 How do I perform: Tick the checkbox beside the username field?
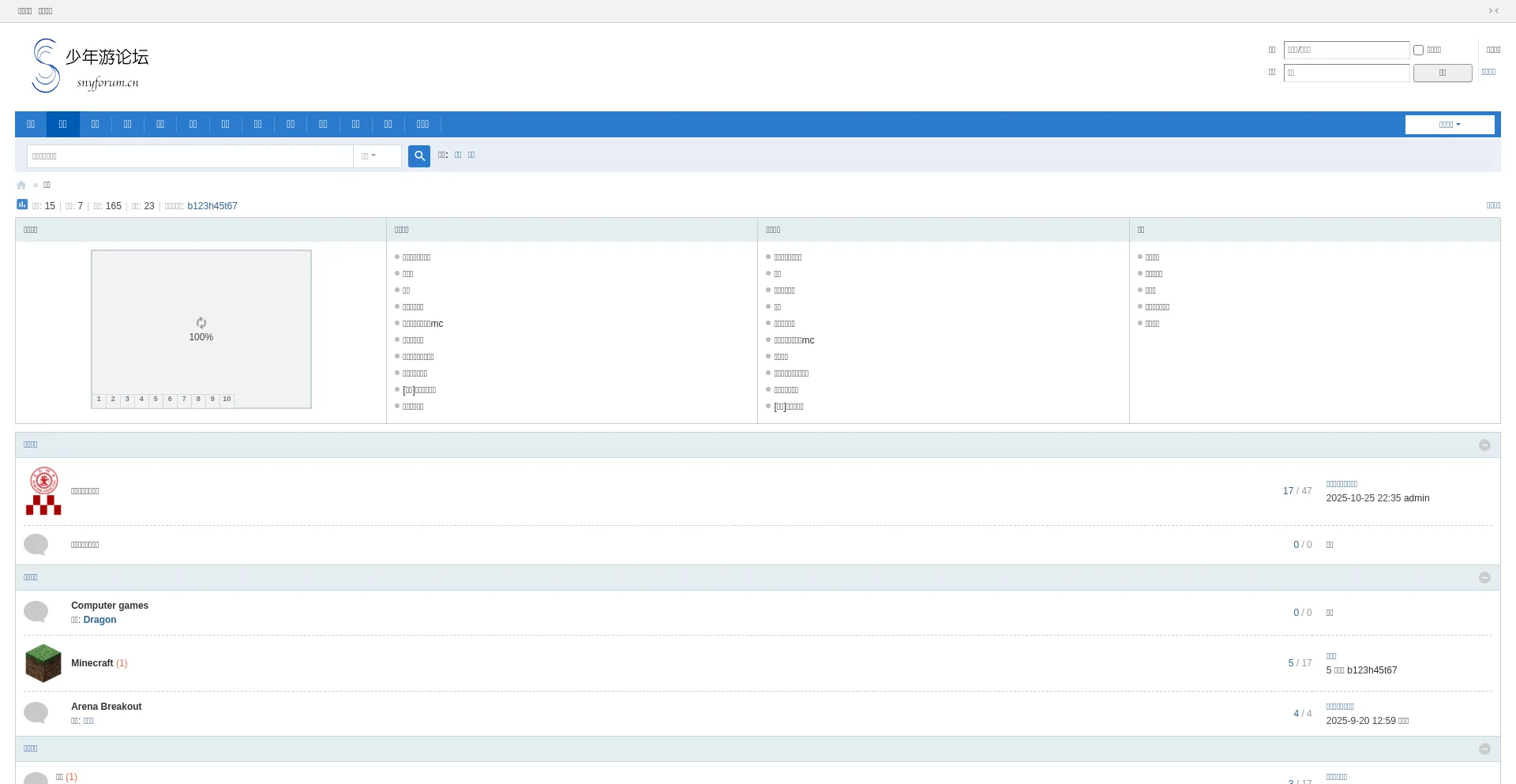[1418, 51]
